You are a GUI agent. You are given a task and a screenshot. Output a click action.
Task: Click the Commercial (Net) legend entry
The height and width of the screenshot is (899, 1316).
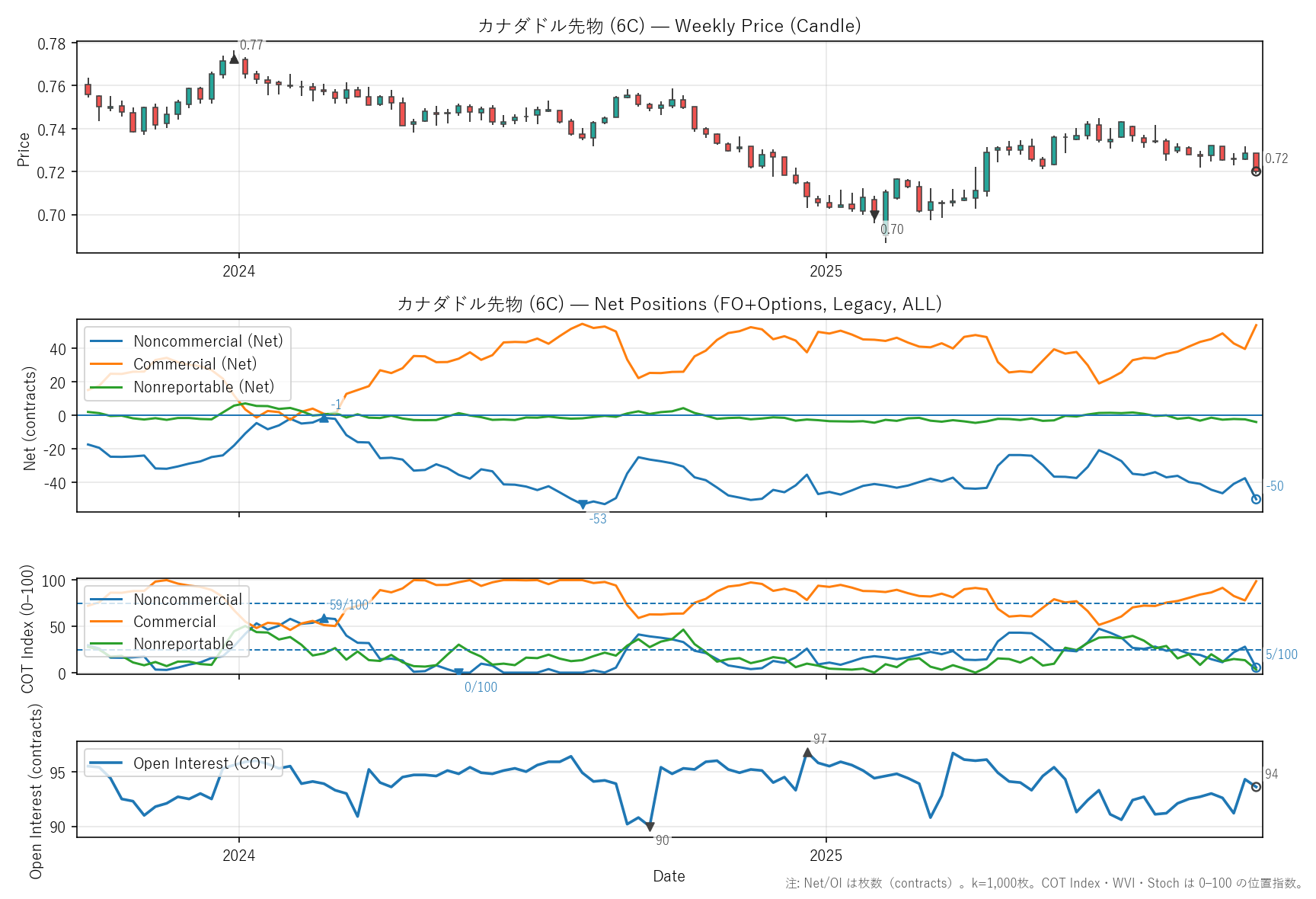194,364
